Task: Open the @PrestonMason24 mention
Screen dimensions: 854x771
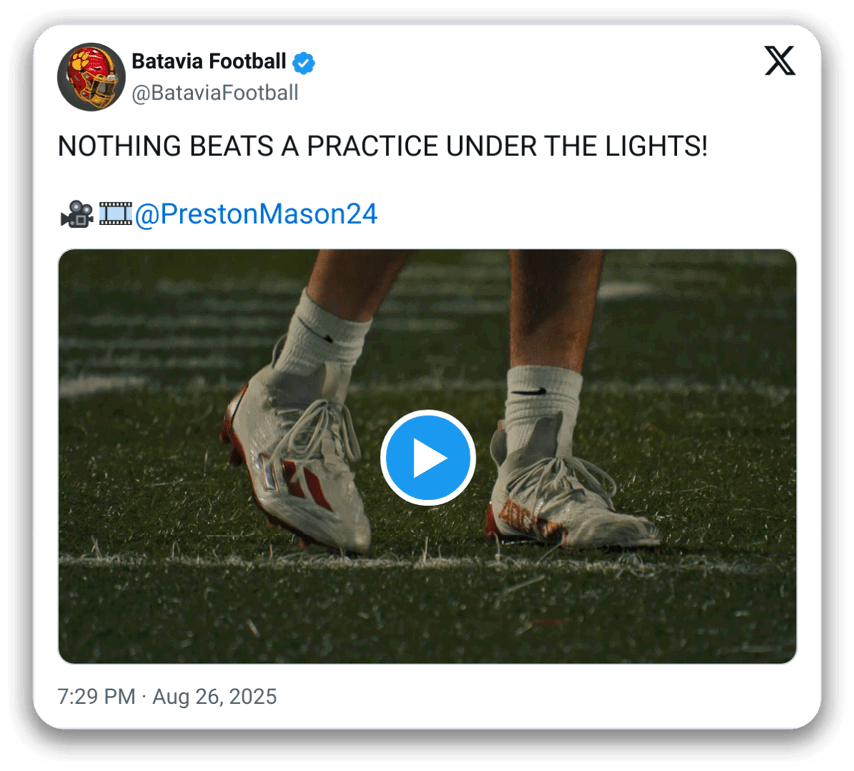Action: pyautogui.click(x=256, y=214)
